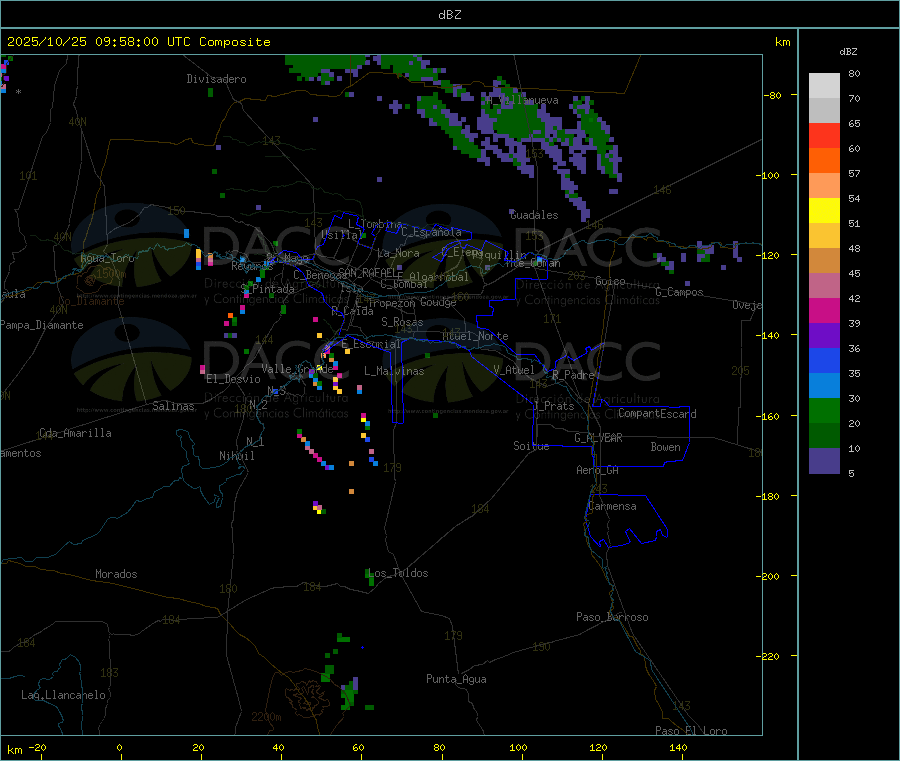The height and width of the screenshot is (761, 900).
Task: Click the SAN_RAFAEL city label
Action: pyautogui.click(x=367, y=273)
